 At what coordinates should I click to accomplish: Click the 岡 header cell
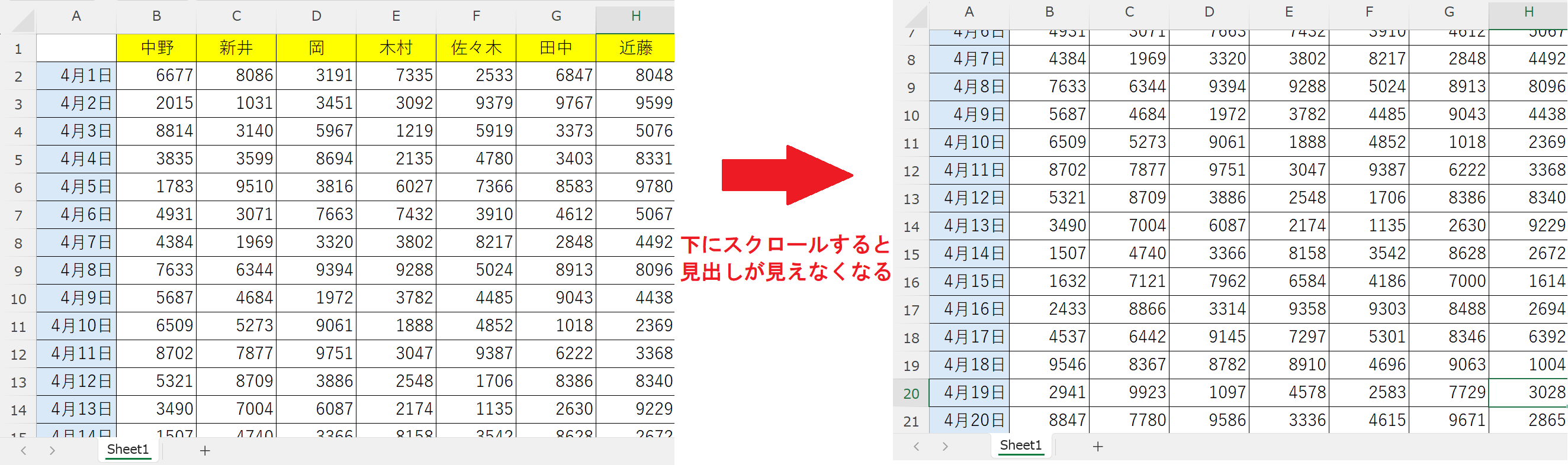pos(317,48)
